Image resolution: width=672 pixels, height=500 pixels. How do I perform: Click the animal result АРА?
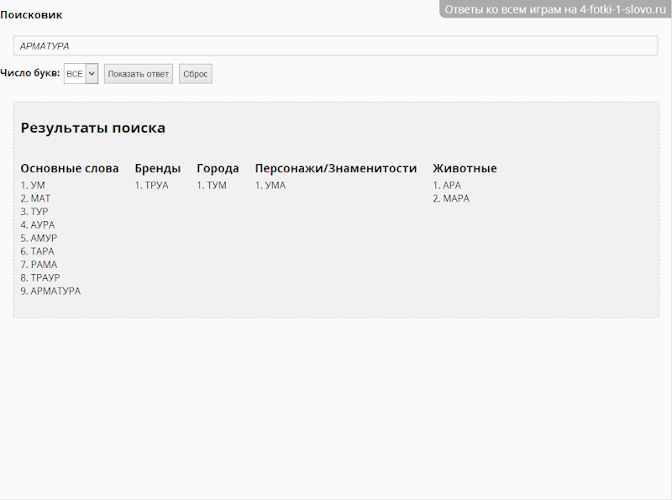[x=452, y=186]
